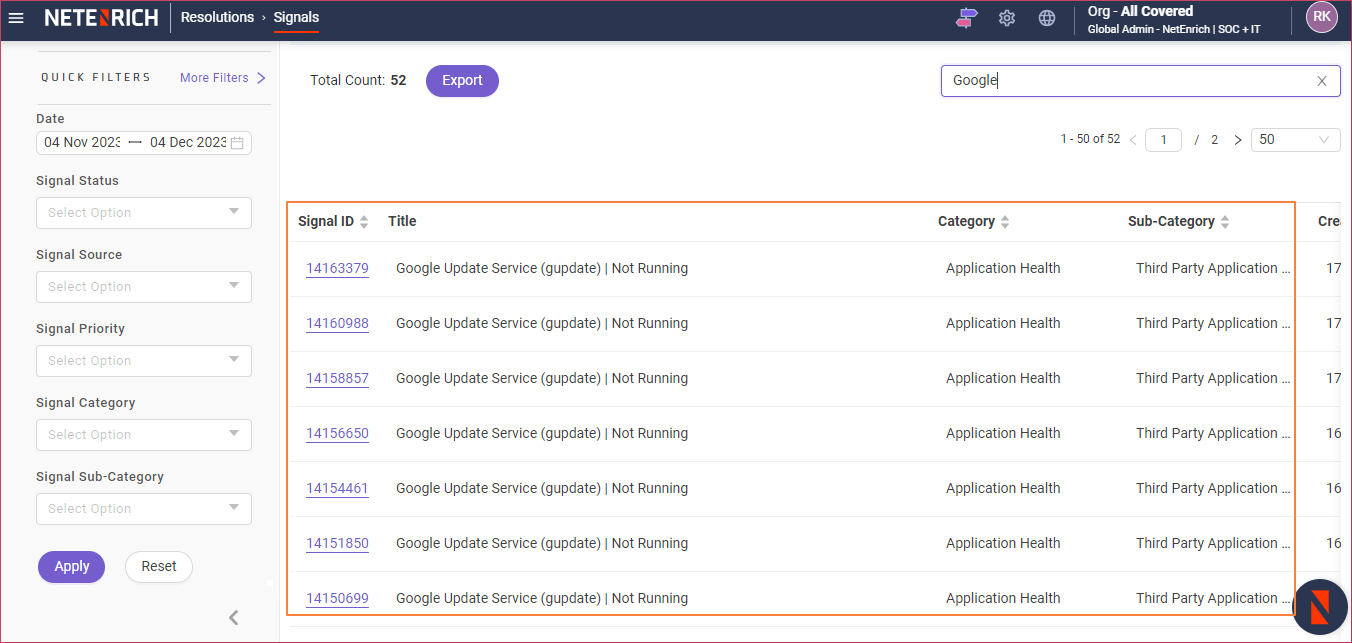Apply the quick filters
The width and height of the screenshot is (1352, 643).
click(x=71, y=567)
